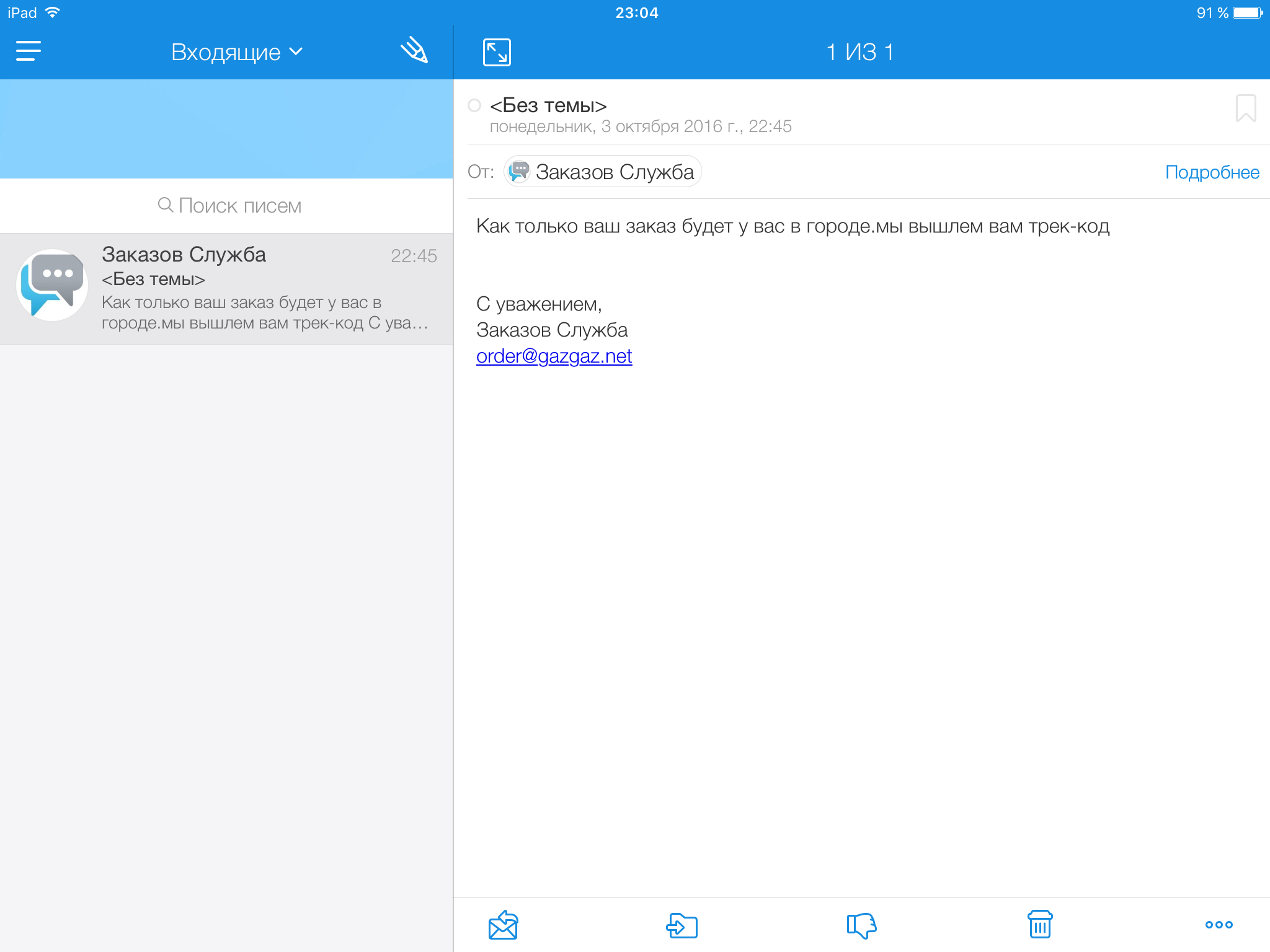Compose a new message with pen icon
The image size is (1270, 952).
point(414,51)
